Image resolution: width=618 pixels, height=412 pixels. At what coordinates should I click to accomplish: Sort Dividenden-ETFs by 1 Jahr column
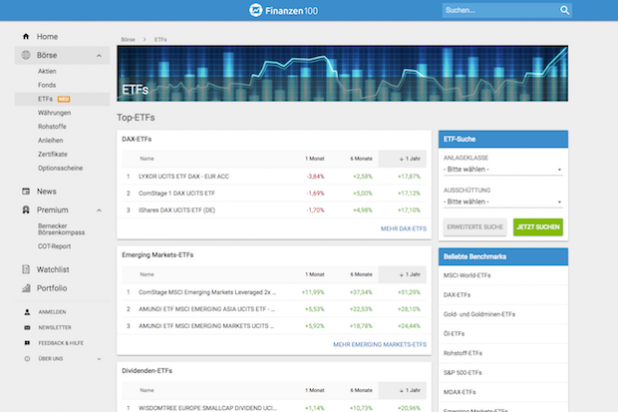(x=402, y=390)
